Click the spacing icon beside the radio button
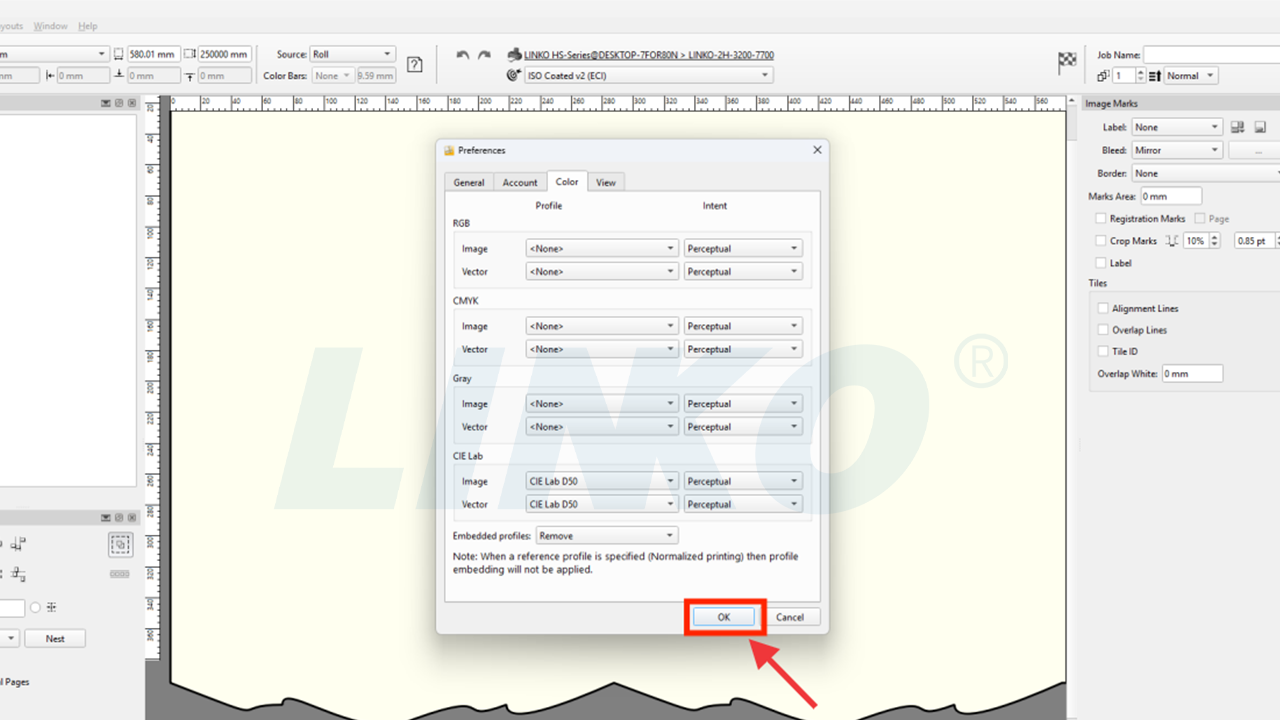 51,607
